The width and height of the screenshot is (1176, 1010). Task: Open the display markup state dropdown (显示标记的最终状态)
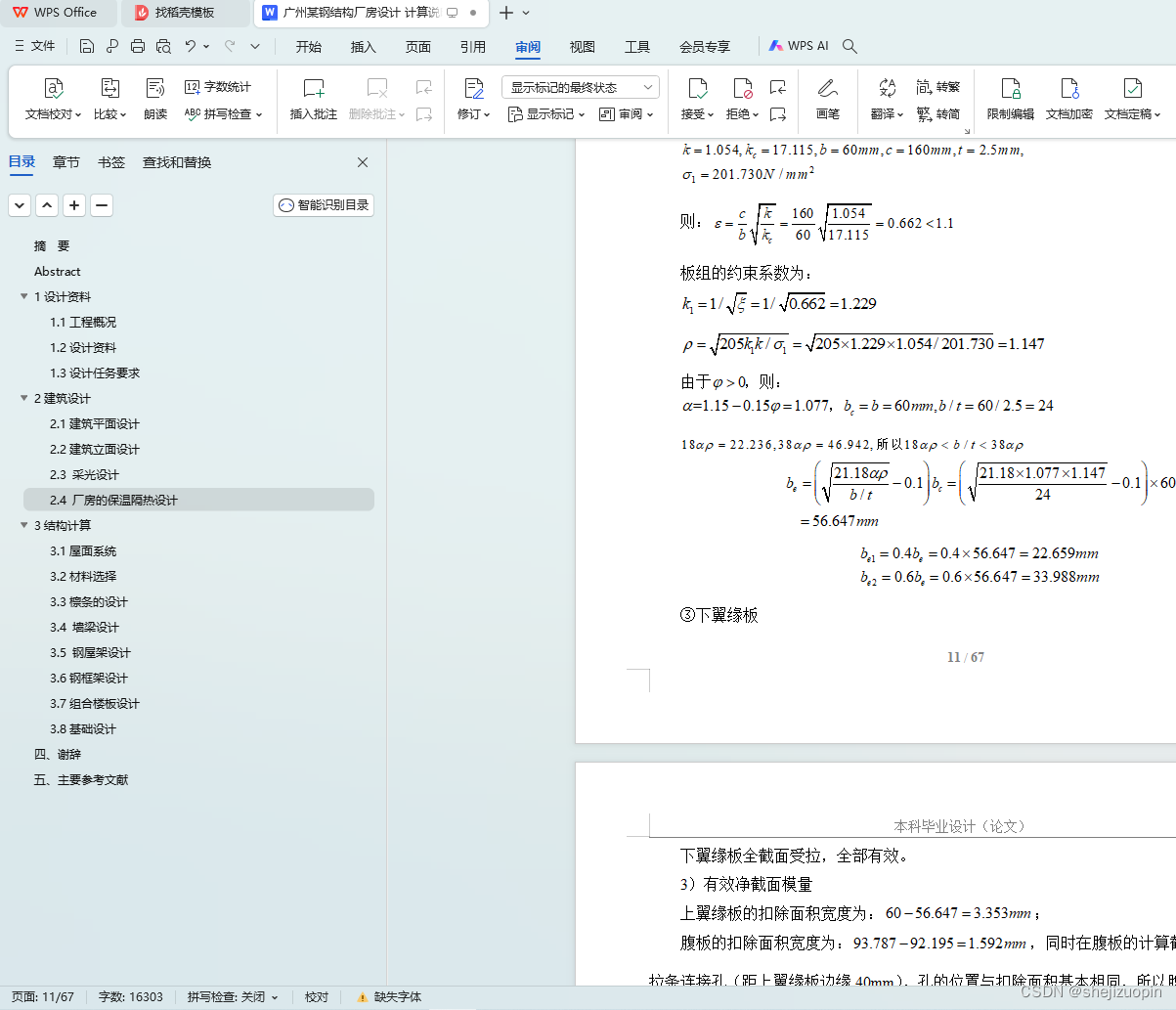pyautogui.click(x=581, y=87)
